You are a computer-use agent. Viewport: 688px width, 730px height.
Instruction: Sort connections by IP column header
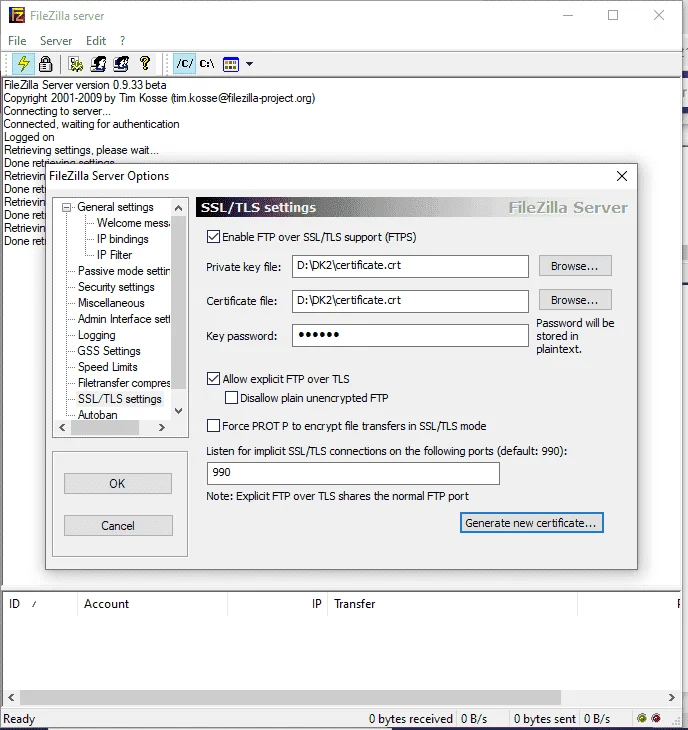tap(277, 604)
